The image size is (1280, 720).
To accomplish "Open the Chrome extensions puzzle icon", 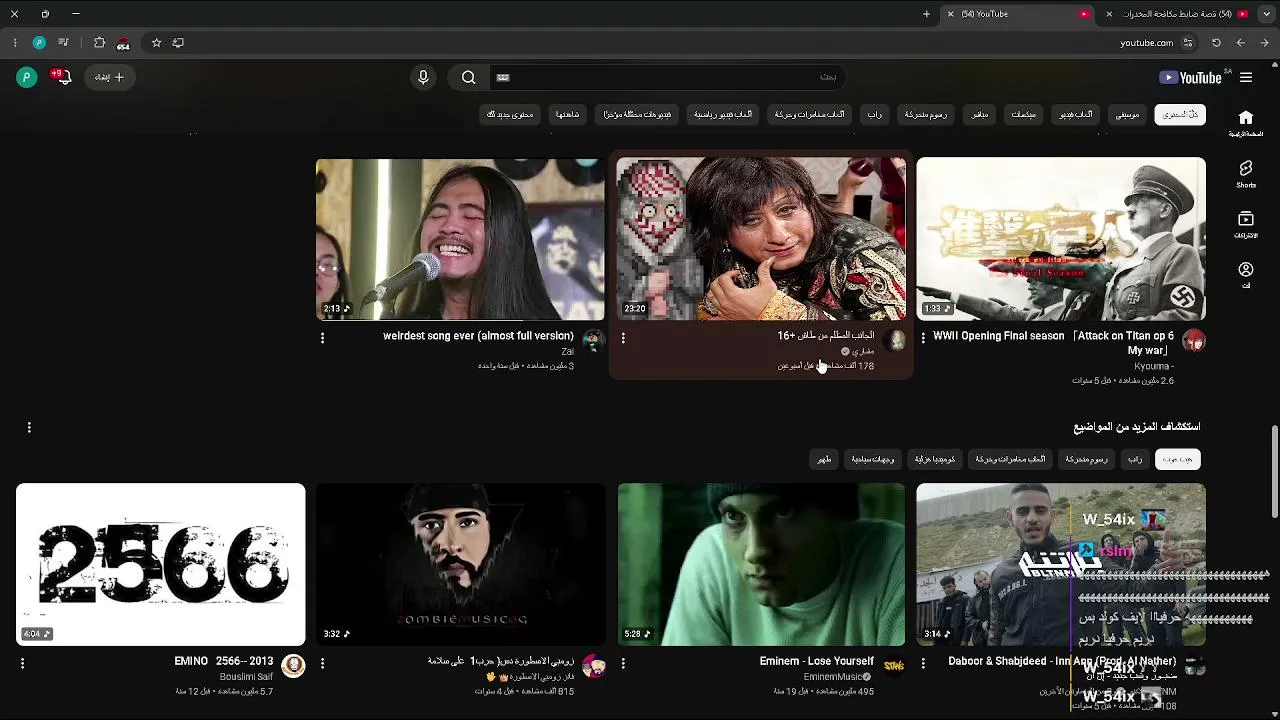I will [x=99, y=43].
